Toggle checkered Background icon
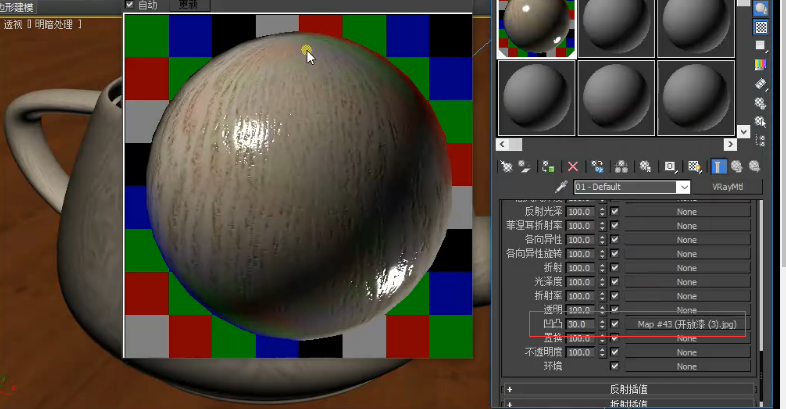This screenshot has width=786, height=409. (761, 27)
